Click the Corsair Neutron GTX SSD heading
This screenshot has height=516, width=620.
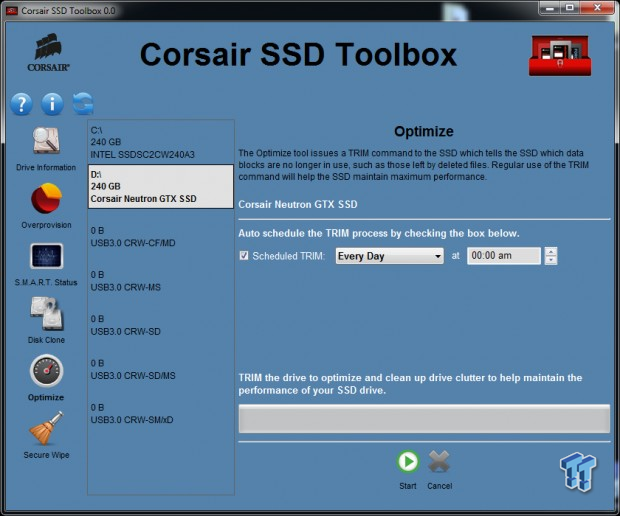point(298,204)
